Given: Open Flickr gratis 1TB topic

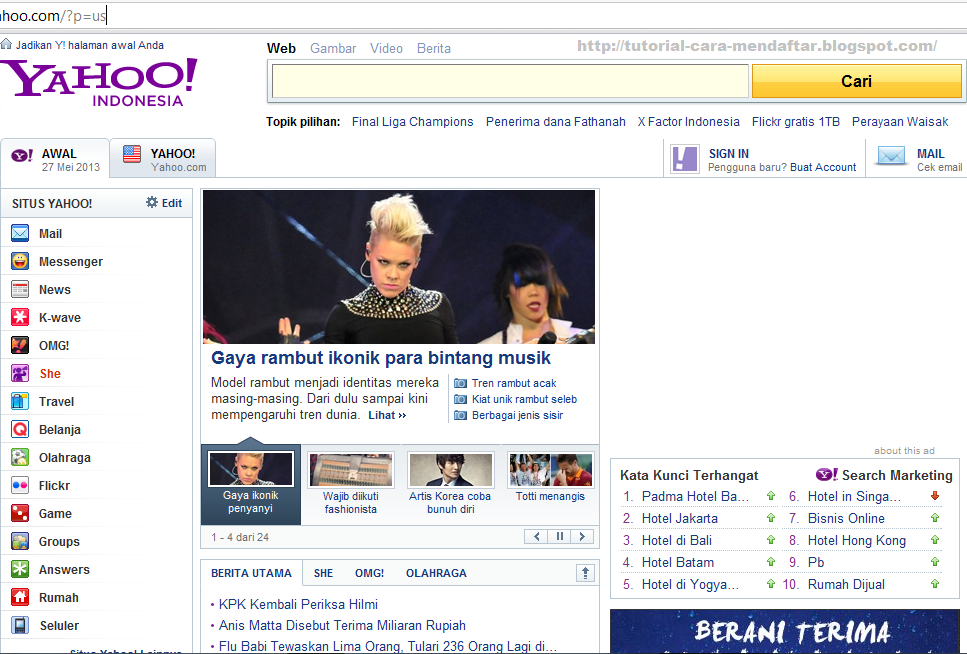Looking at the screenshot, I should [x=796, y=122].
